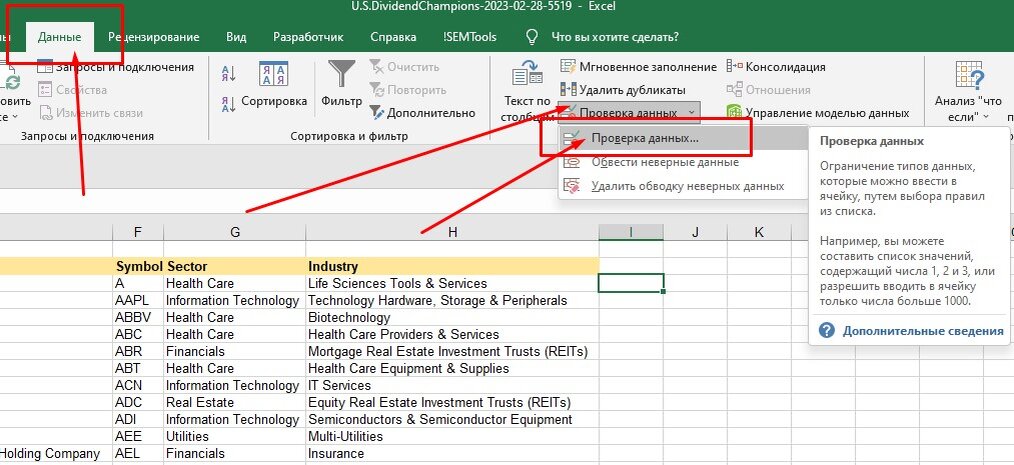
Task: Open Запросы и подключения pane
Action: [x=116, y=67]
